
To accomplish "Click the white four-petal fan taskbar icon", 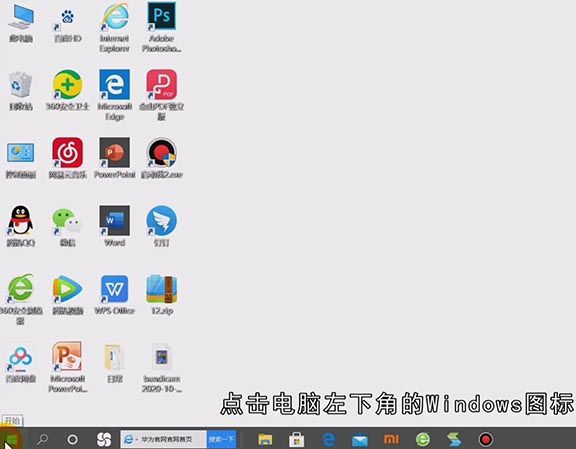I will click(104, 439).
